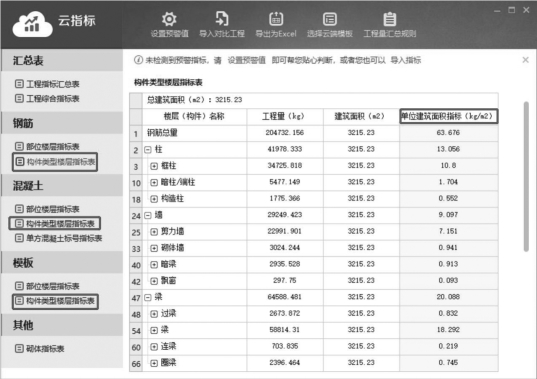The height and width of the screenshot is (379, 537).
Task: Click the 设置预警值 link in notice
Action: [247, 60]
